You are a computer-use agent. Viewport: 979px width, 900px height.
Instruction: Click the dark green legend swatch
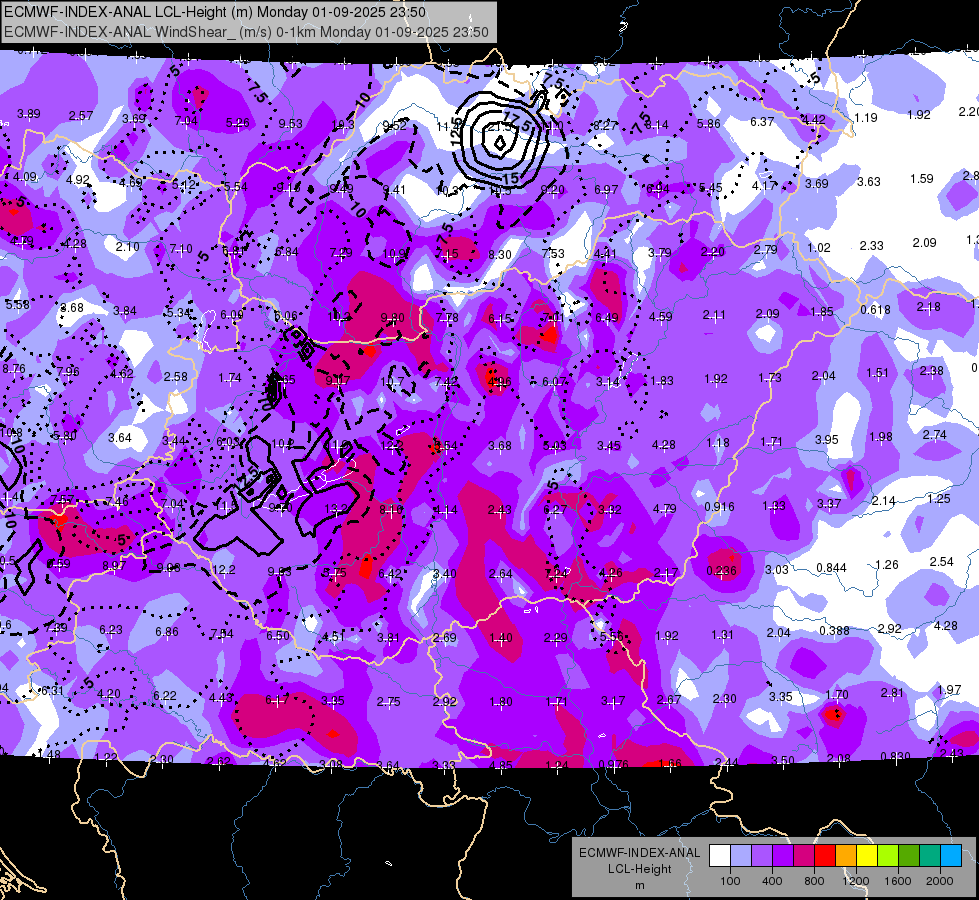tap(909, 855)
